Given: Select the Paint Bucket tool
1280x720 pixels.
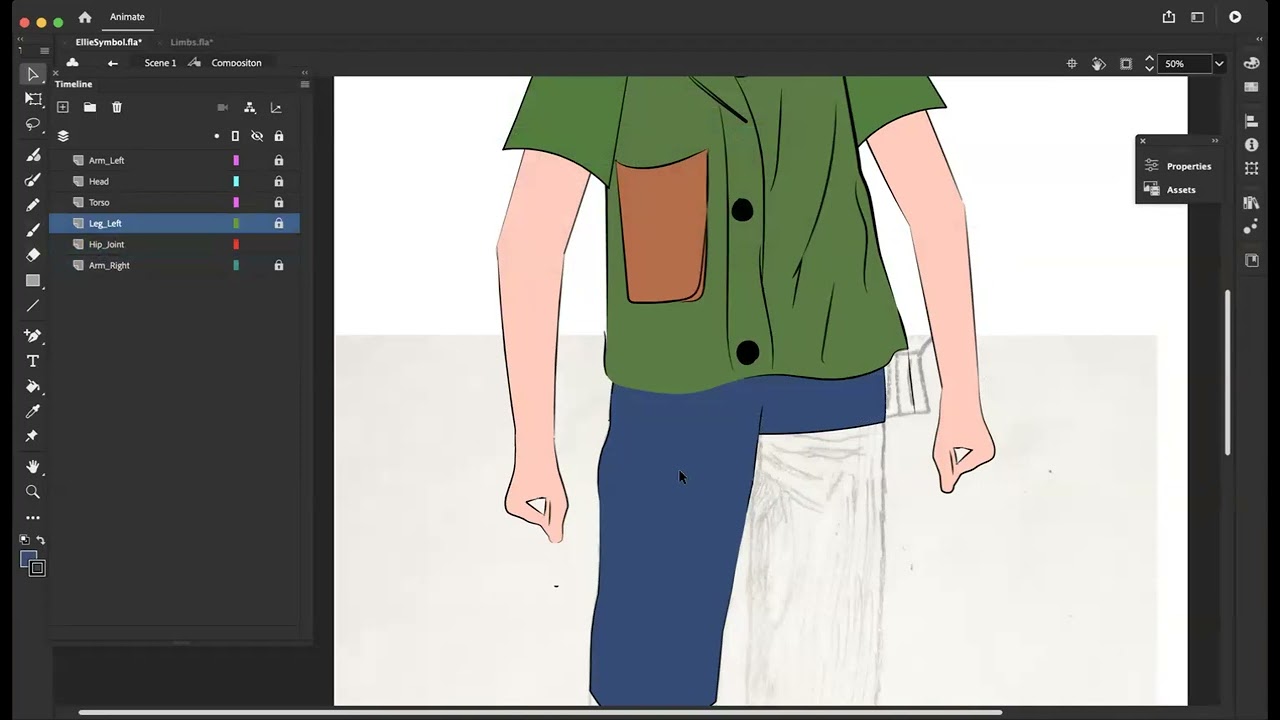Looking at the screenshot, I should [x=33, y=386].
